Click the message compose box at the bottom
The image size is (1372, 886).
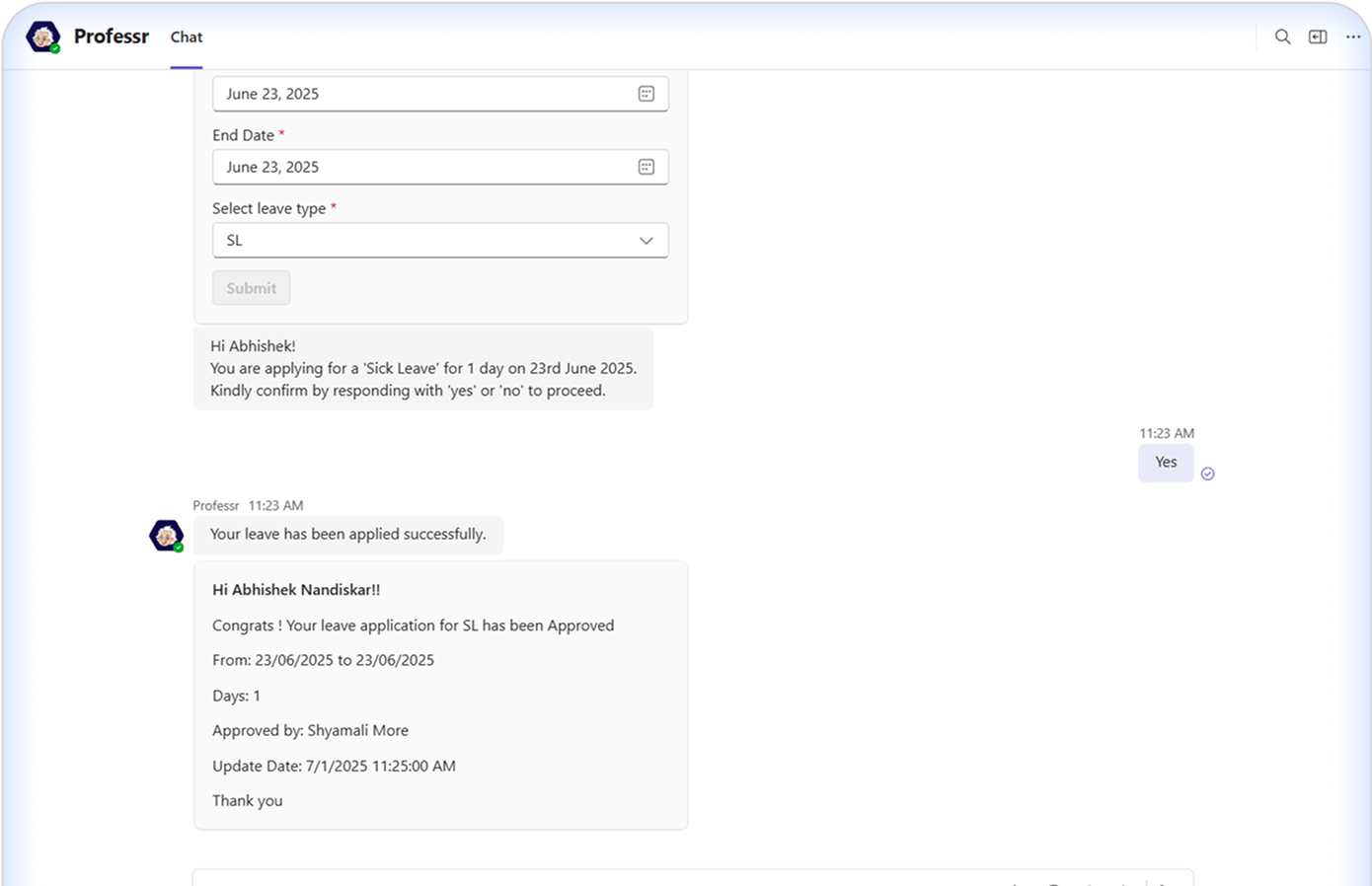point(592,877)
